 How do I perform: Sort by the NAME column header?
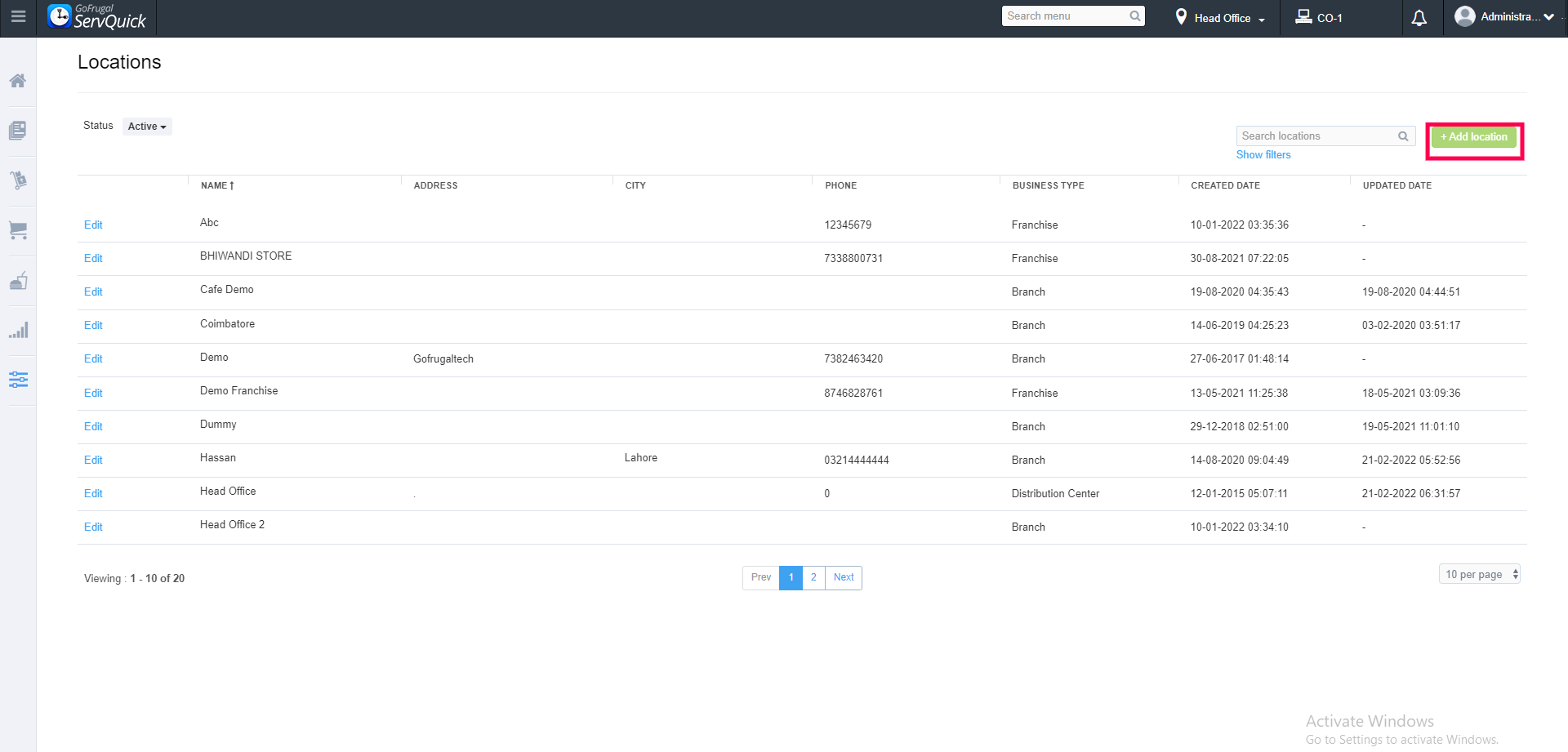coord(217,185)
